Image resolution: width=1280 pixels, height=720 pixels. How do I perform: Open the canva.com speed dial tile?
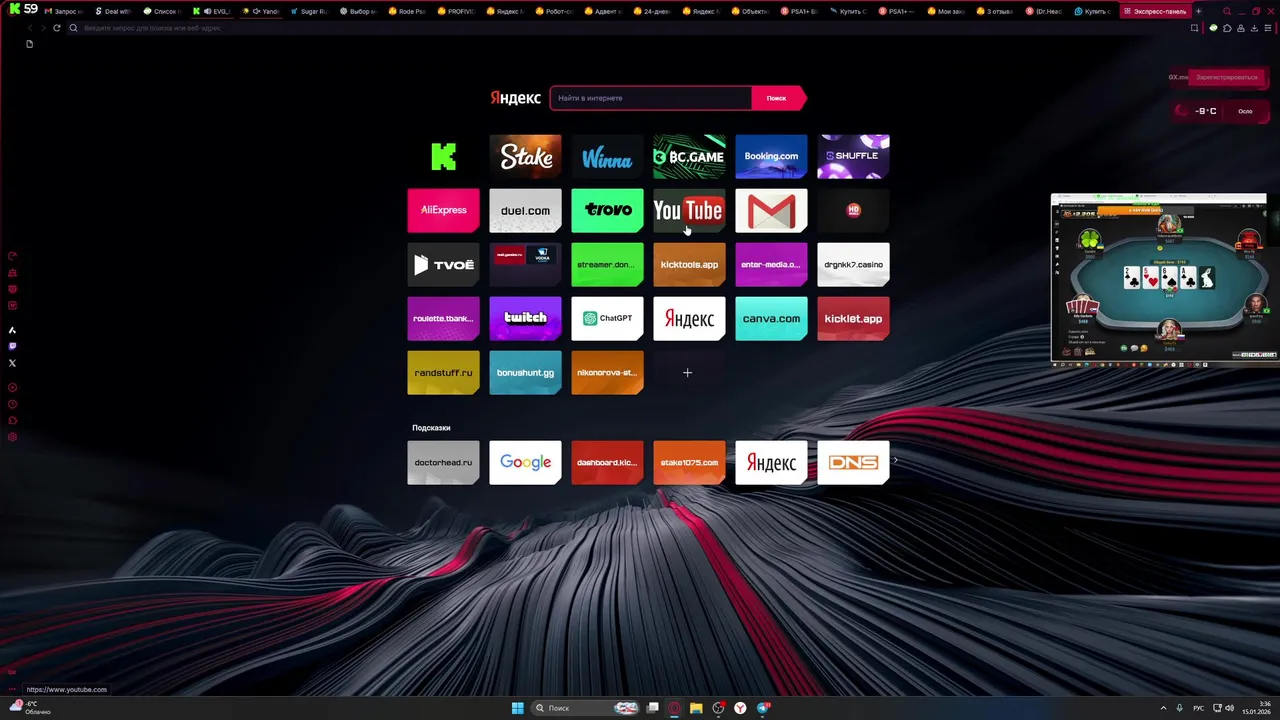click(x=771, y=319)
